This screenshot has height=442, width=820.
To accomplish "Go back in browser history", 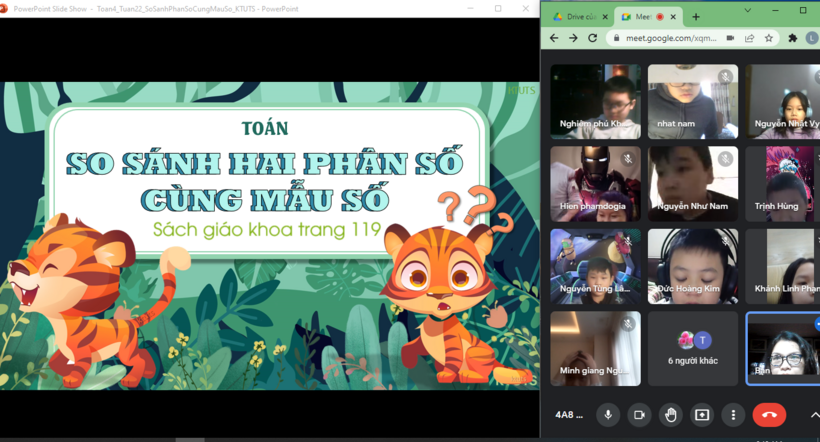I will [554, 38].
